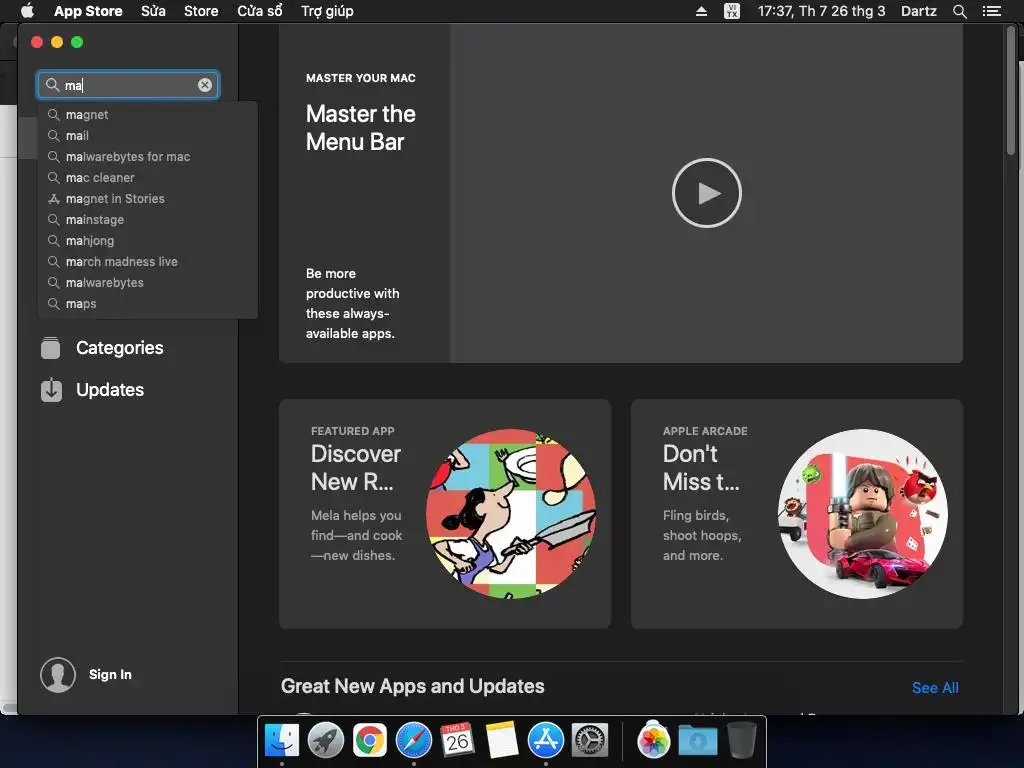Open the Trợ giúp menu

tap(327, 11)
